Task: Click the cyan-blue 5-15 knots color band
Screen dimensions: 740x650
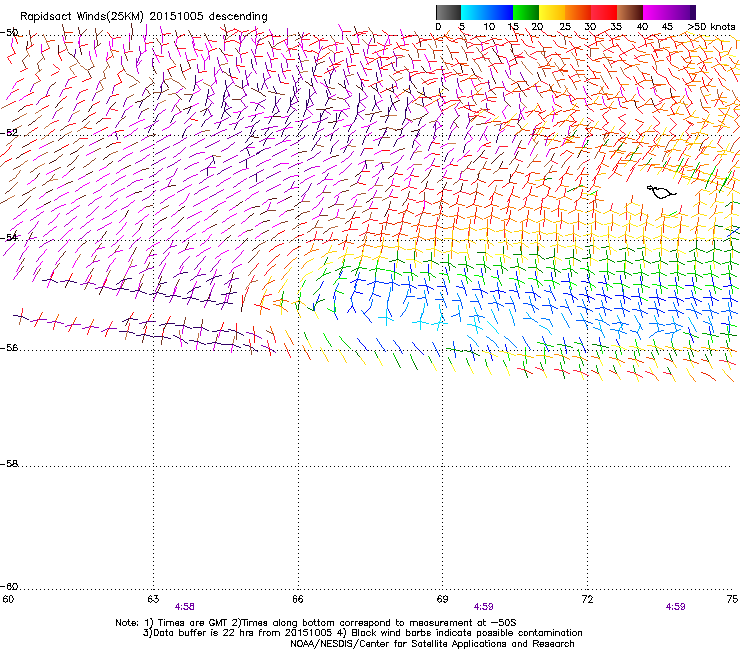Action: pos(487,12)
